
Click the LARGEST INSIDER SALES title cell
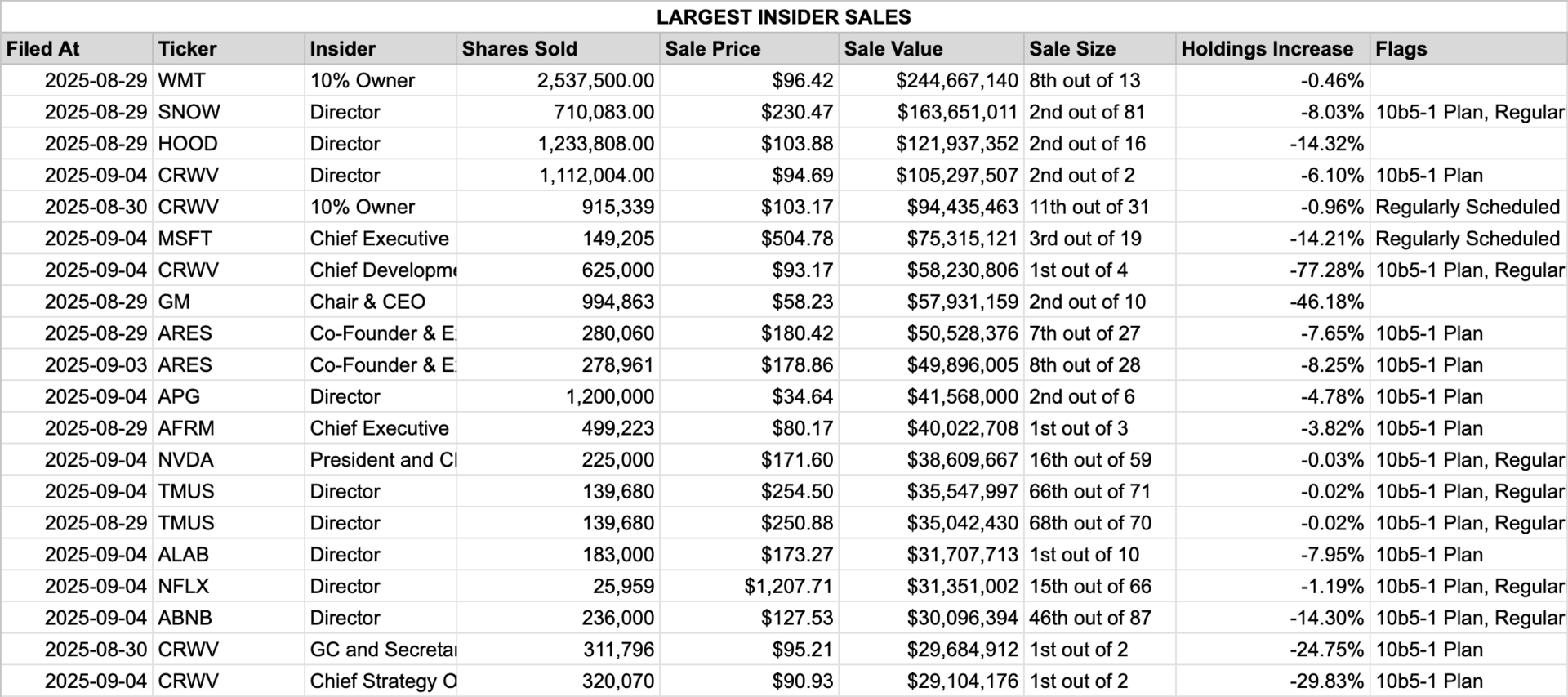coord(784,17)
